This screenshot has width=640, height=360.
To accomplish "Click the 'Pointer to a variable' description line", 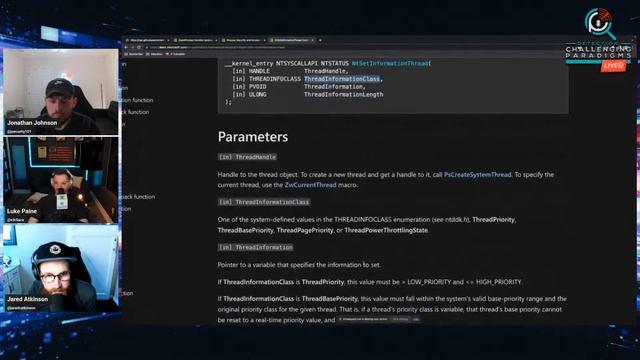I will (x=299, y=265).
